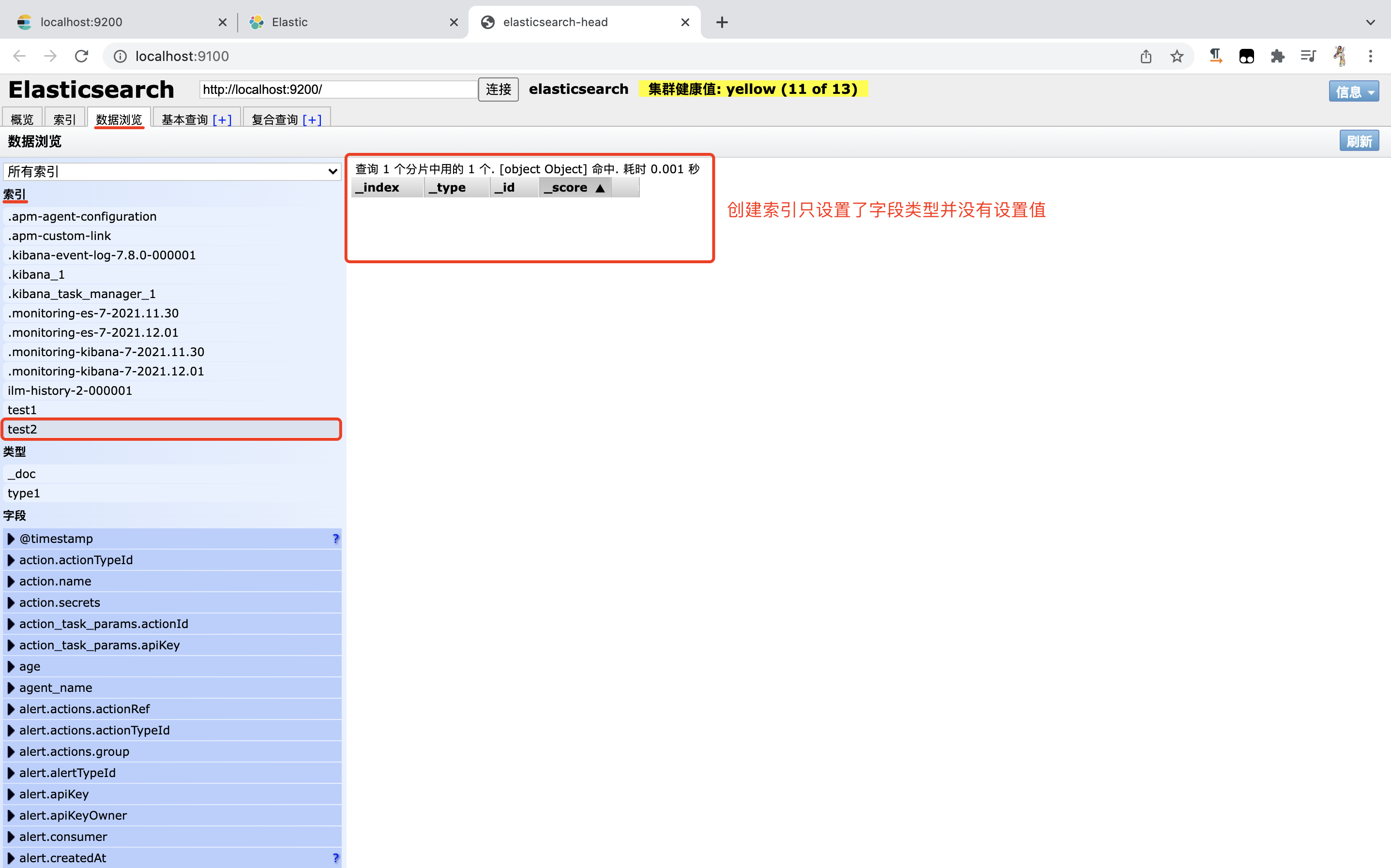Select the test2 index
The image size is (1391, 868).
[172, 429]
